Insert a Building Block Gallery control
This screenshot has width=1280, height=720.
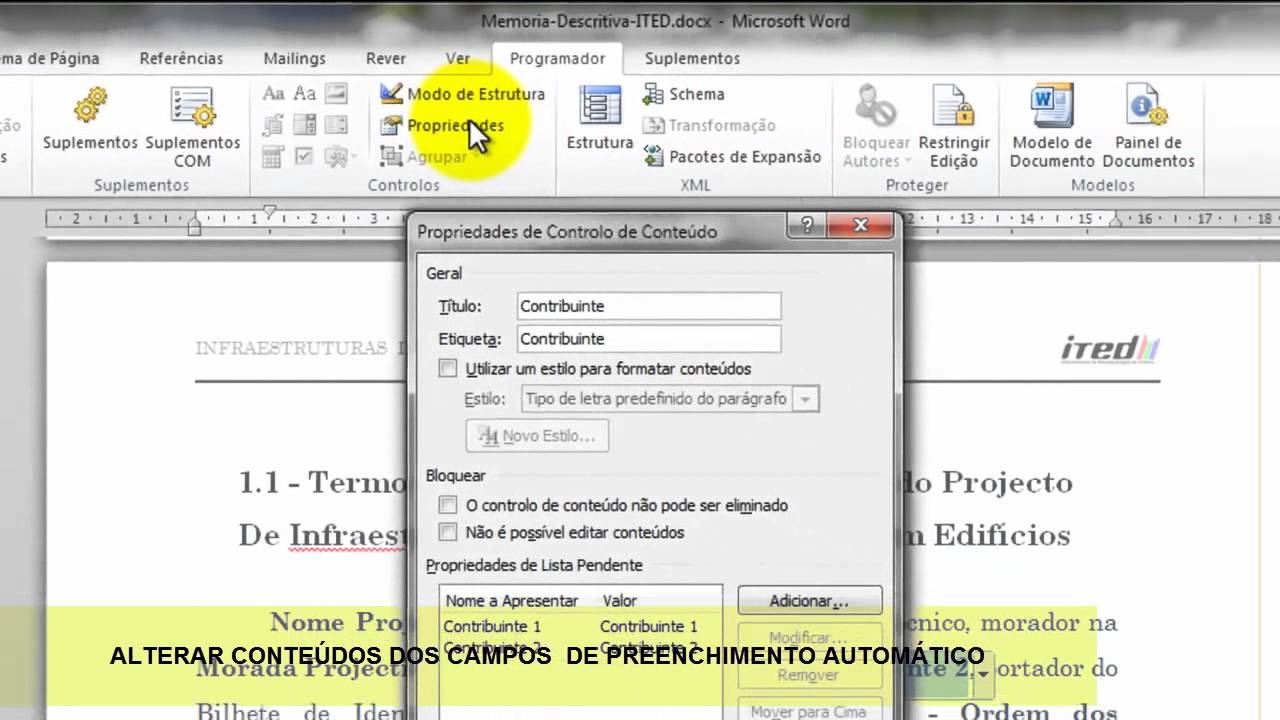pos(273,125)
